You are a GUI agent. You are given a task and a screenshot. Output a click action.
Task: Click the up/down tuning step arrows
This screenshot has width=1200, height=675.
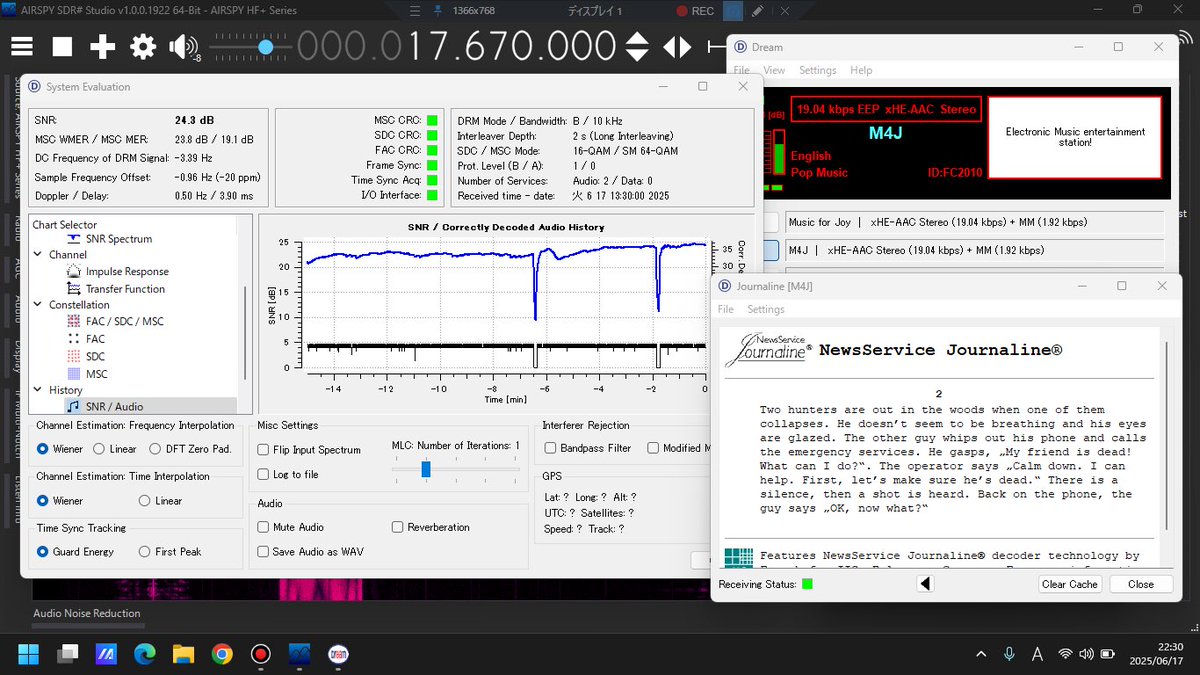[x=637, y=46]
